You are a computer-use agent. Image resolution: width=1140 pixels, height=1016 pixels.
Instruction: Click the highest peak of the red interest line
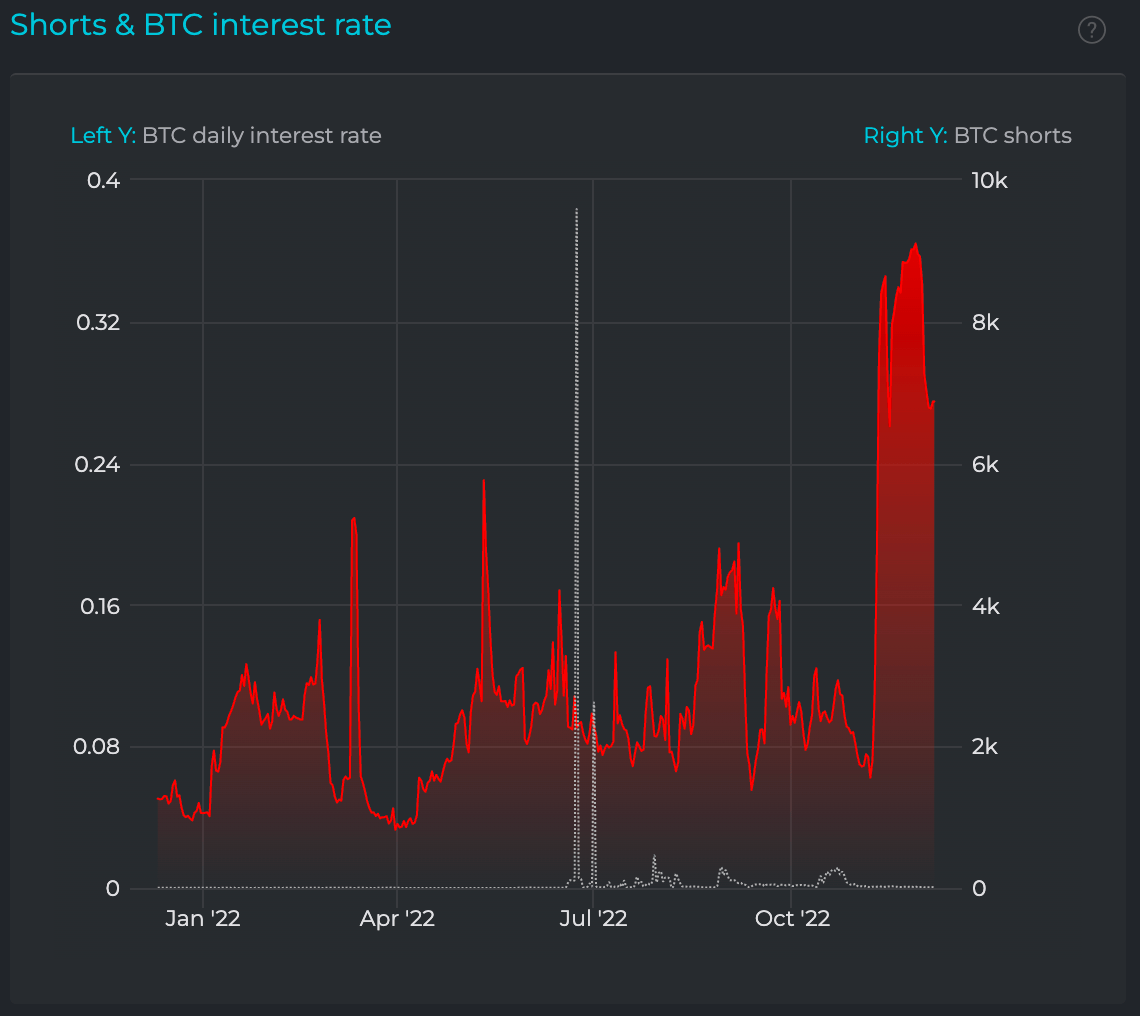[x=915, y=245]
